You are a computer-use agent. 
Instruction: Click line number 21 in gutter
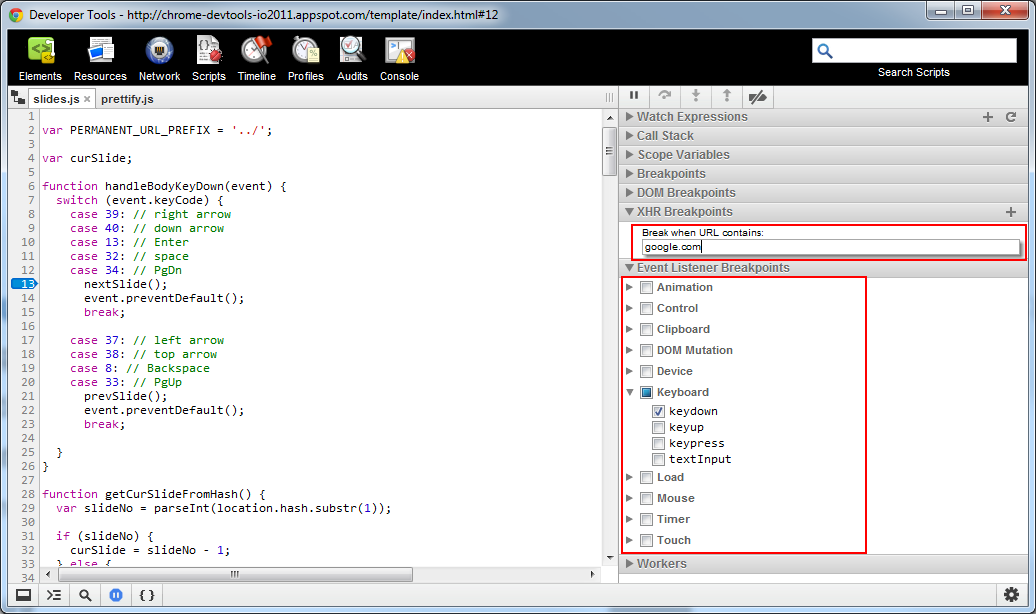(x=28, y=397)
